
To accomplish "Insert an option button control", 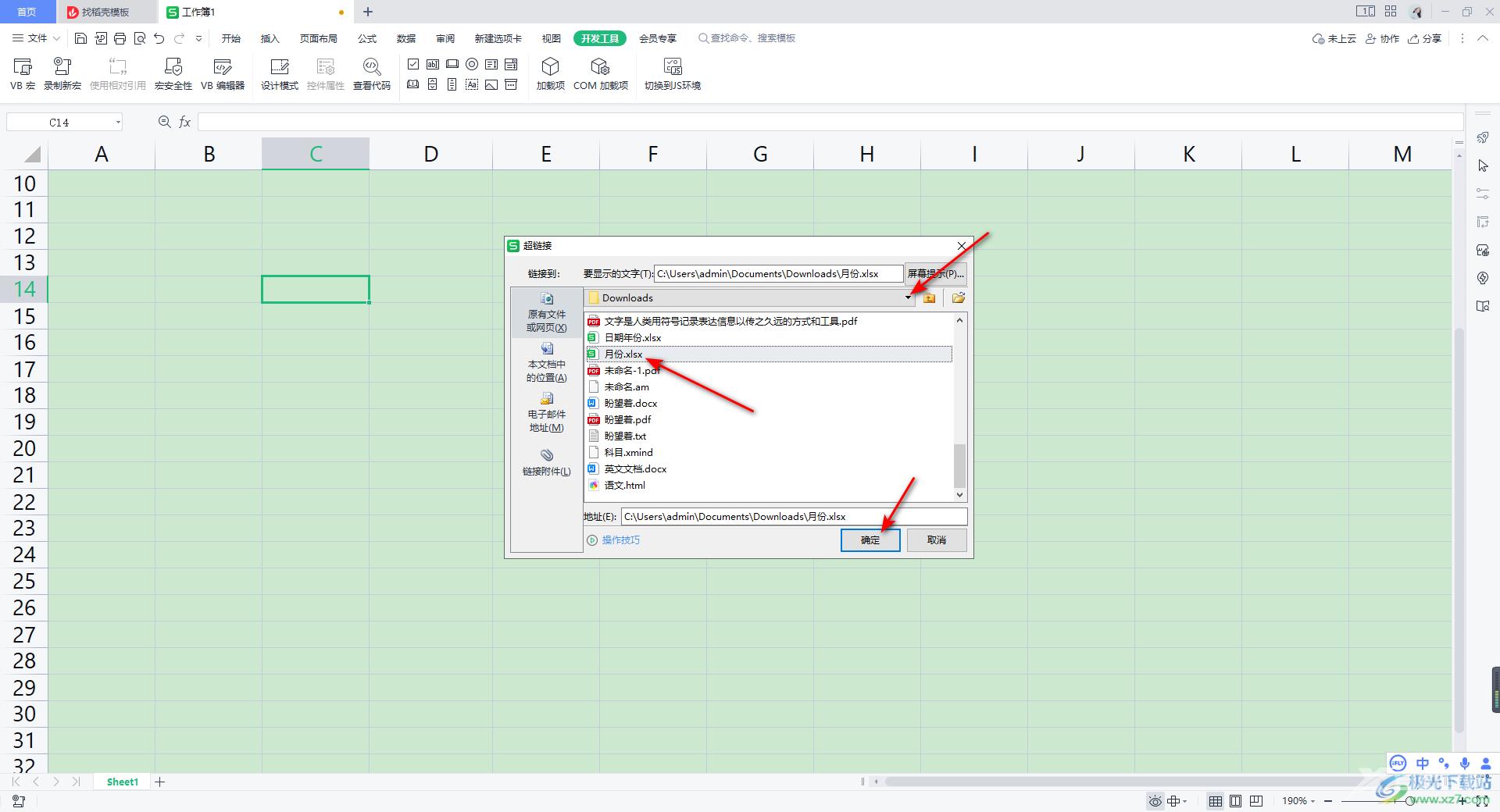I will coord(472,64).
